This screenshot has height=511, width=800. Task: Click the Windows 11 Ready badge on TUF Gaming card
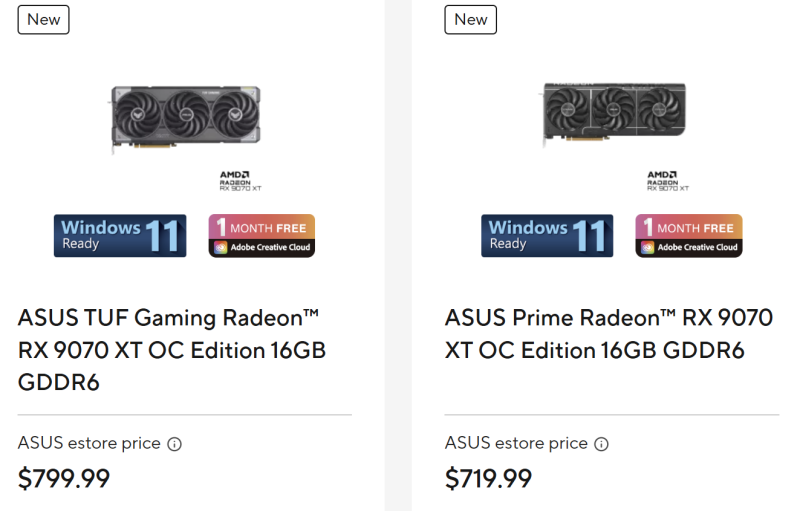point(120,236)
